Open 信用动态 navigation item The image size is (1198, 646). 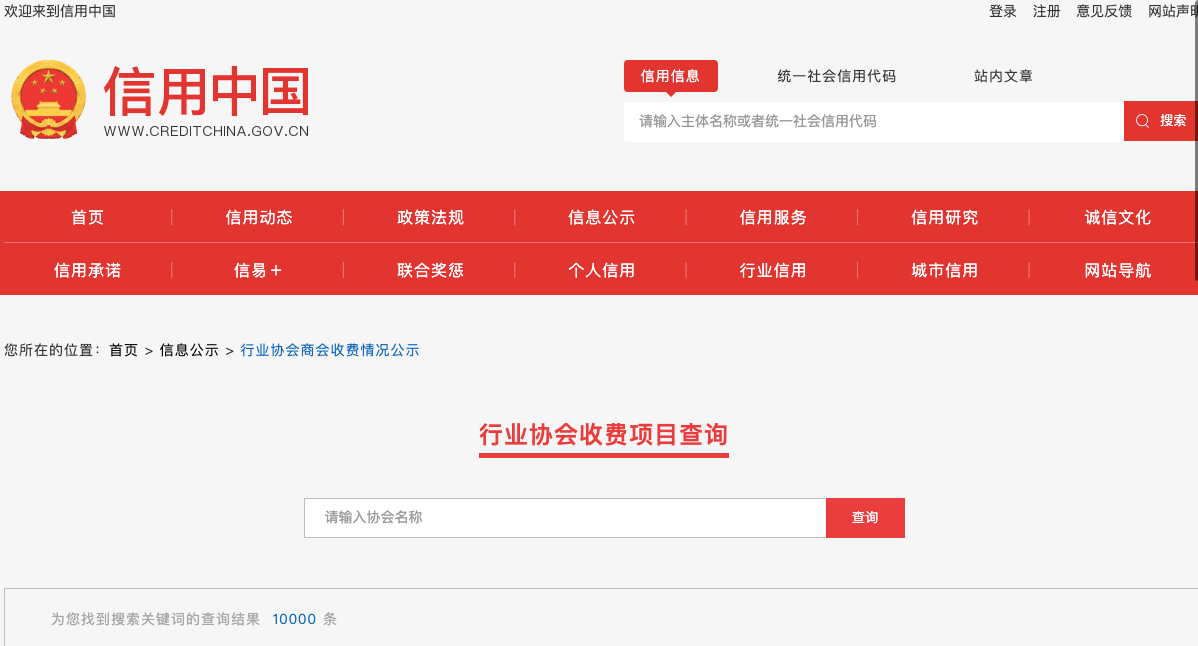click(x=259, y=218)
